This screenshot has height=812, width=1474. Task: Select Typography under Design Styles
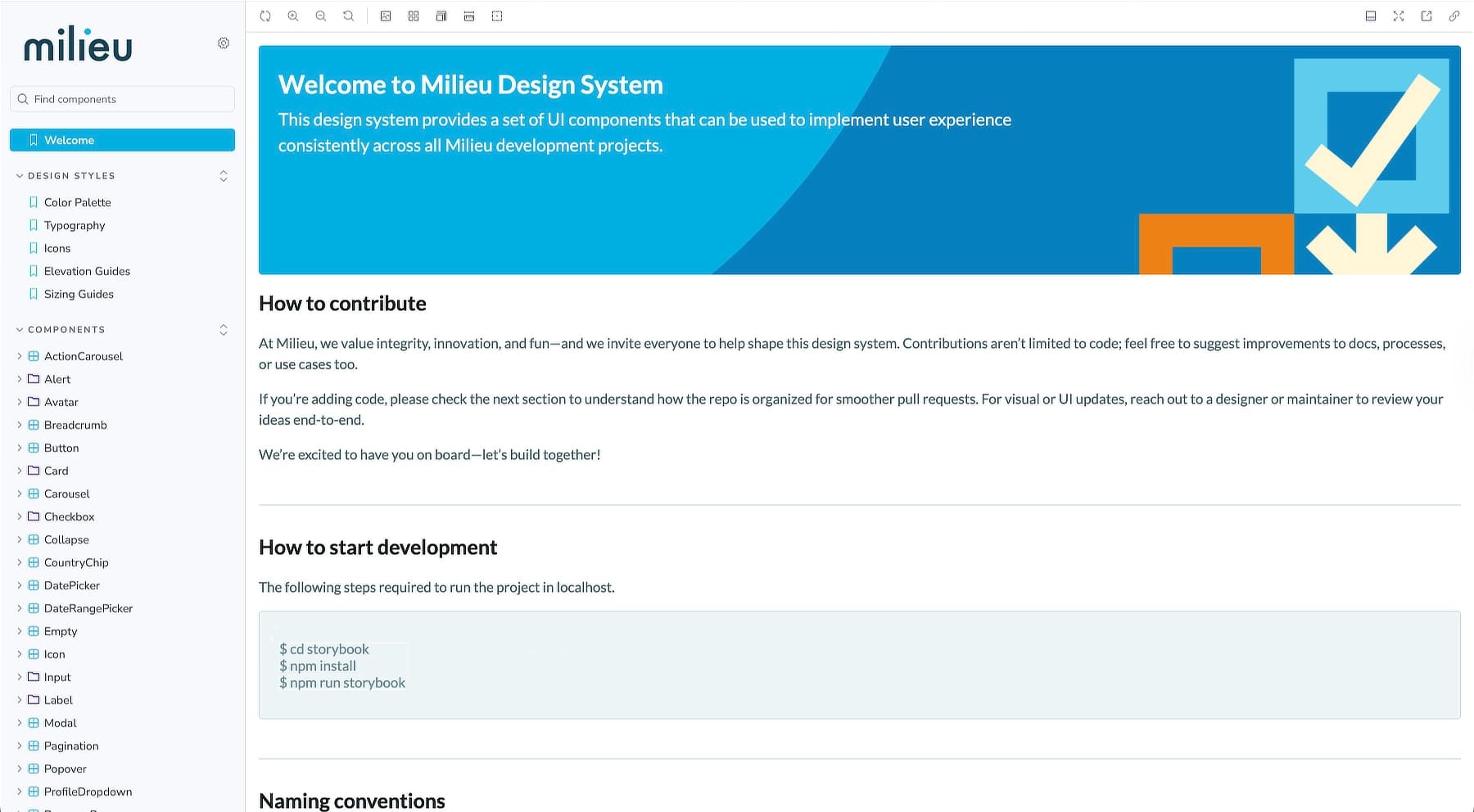coord(75,225)
